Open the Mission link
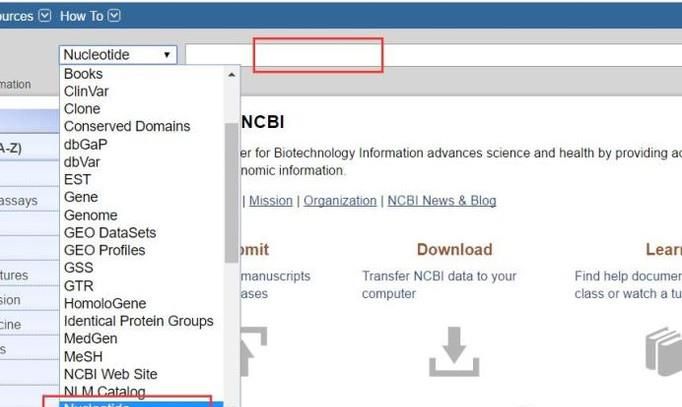The image size is (682, 407). 271,200
